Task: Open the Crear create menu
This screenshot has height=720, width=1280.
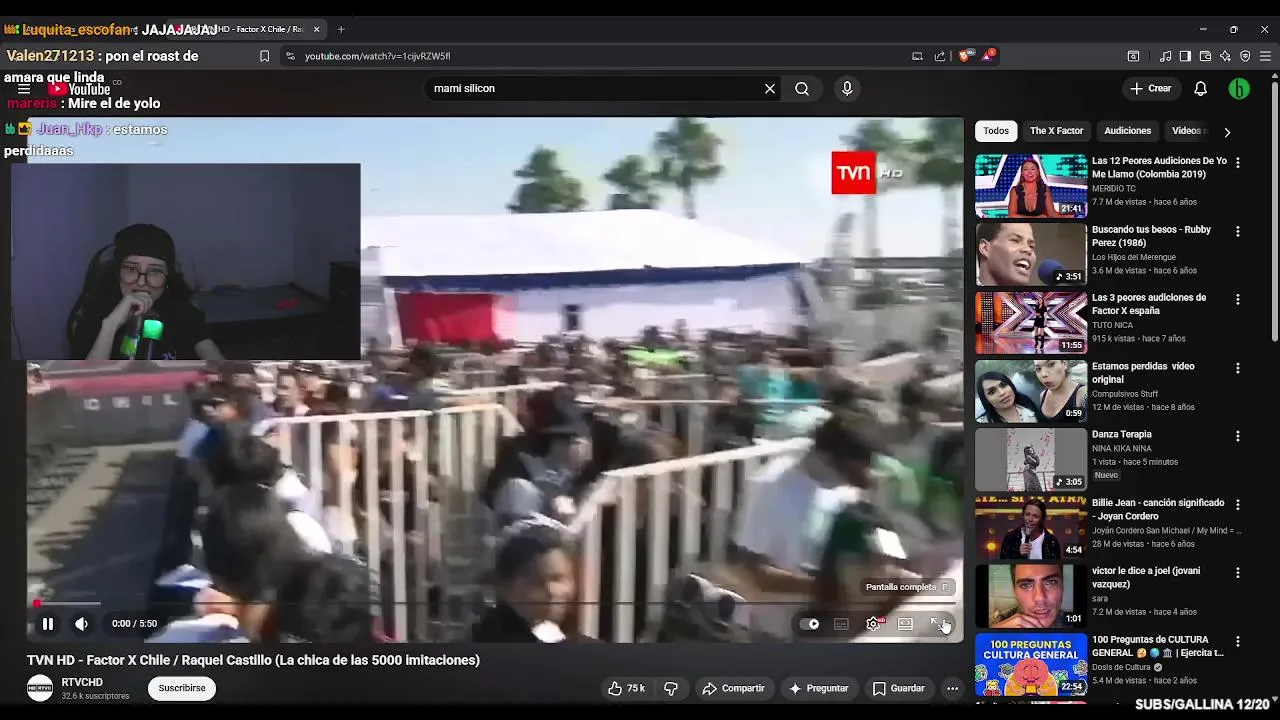Action: (x=1151, y=89)
